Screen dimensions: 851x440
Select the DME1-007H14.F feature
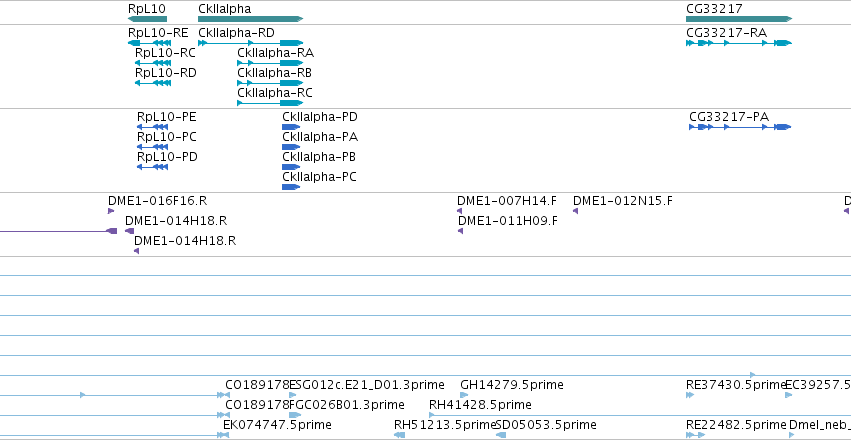point(460,211)
